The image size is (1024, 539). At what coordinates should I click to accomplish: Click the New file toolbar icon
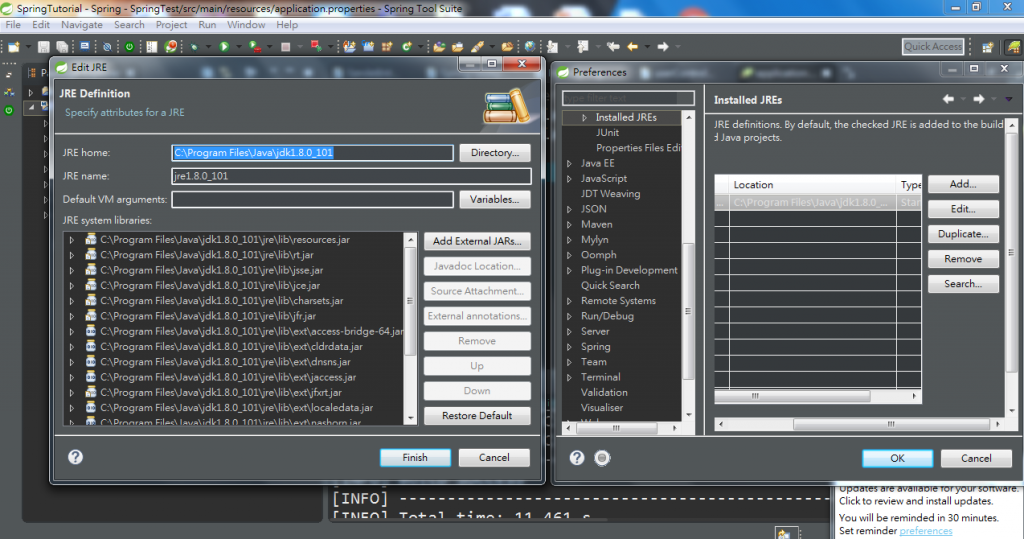click(x=13, y=46)
